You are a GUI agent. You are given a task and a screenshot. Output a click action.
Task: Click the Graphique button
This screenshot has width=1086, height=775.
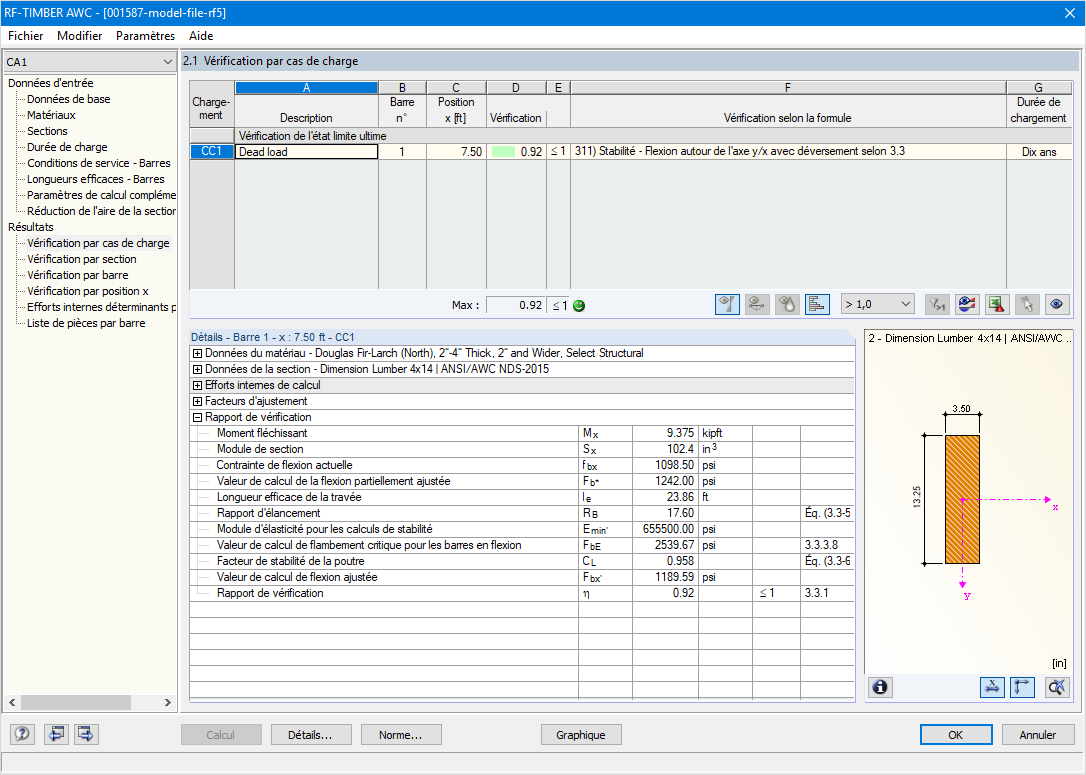point(580,735)
